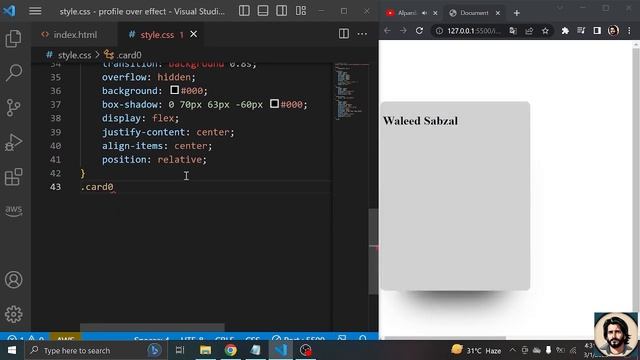Toggle secondary side bar layout icon
This screenshot has width=640, height=360.
[x=282, y=11]
